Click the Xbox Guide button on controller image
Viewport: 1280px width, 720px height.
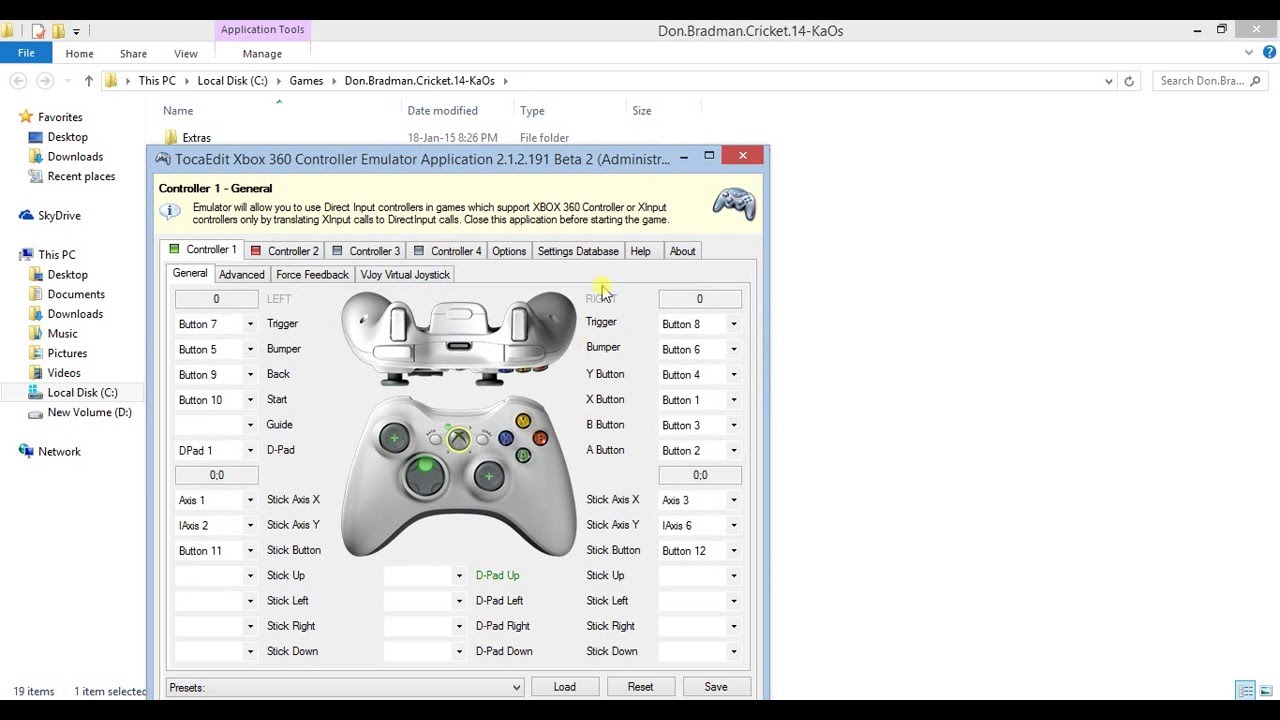pos(458,439)
